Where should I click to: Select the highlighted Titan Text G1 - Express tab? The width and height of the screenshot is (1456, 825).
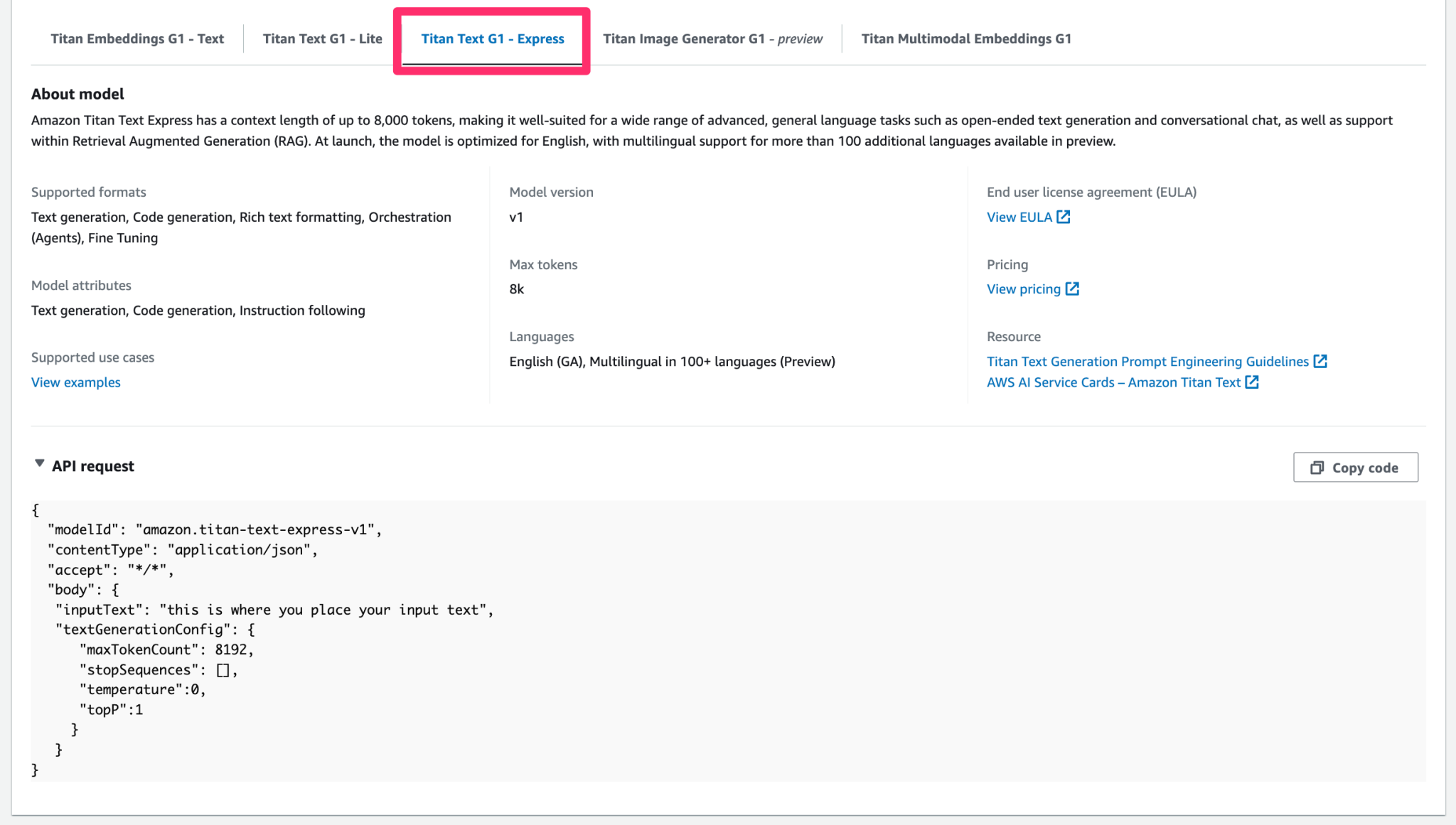click(492, 39)
